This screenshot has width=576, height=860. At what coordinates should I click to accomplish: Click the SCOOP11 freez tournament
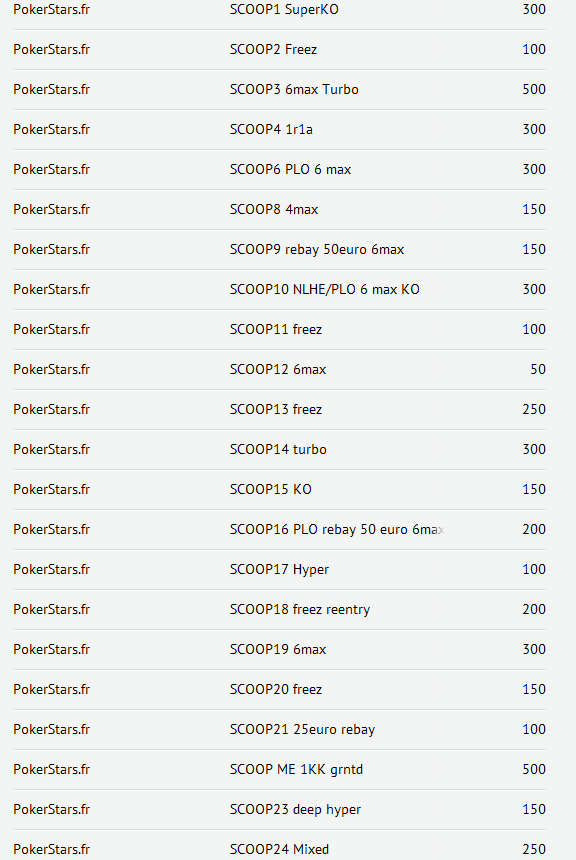pos(276,330)
